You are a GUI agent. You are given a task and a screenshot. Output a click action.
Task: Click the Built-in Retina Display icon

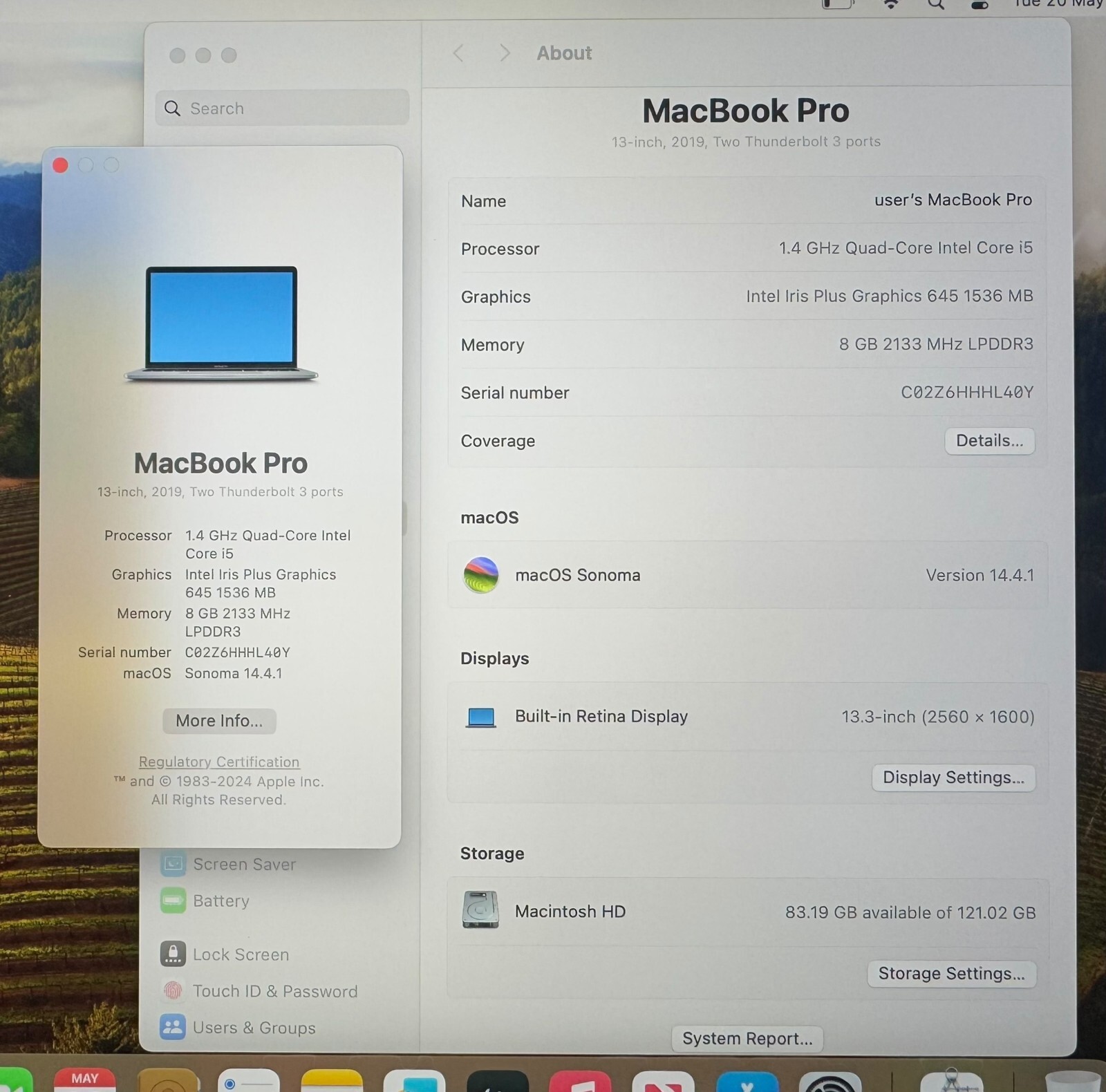coord(481,717)
